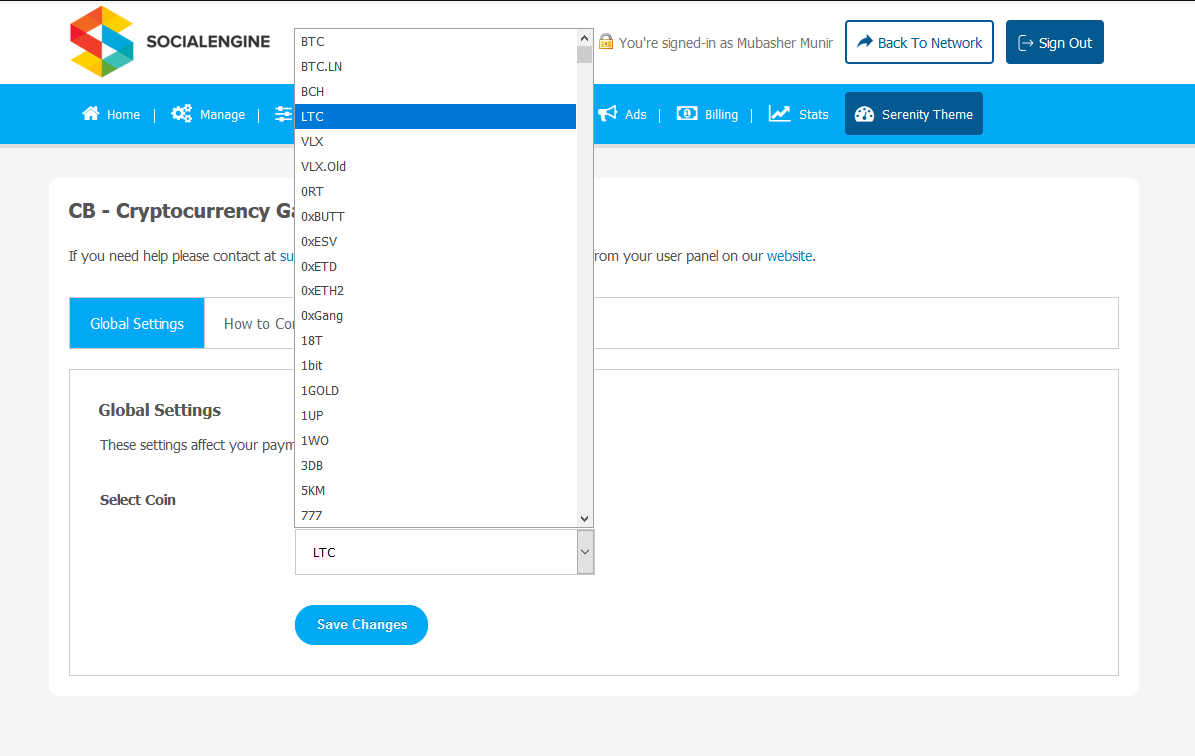Click the Home house icon
Screen dimensions: 1195x756
click(x=91, y=114)
